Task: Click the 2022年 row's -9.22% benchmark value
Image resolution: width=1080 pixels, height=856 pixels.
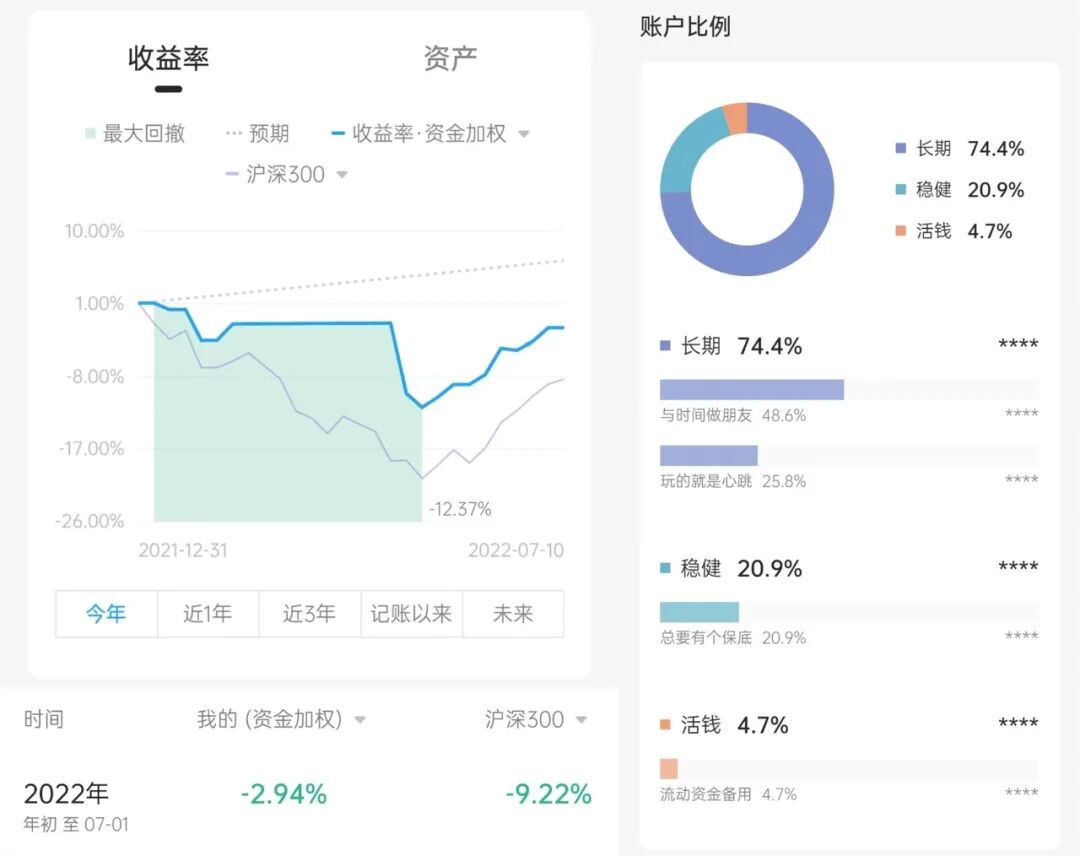Action: (548, 794)
